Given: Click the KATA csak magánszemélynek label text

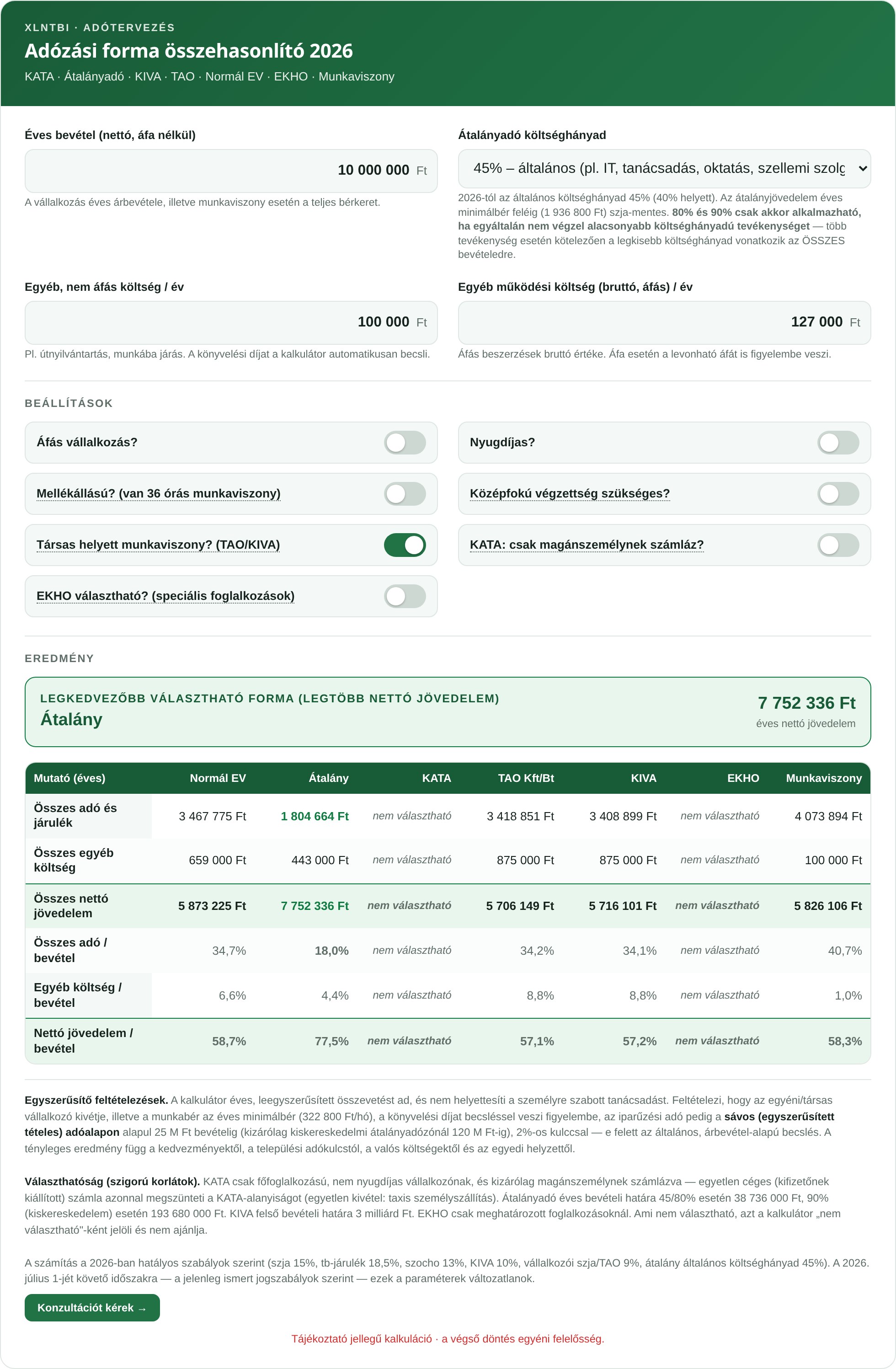Looking at the screenshot, I should tap(587, 545).
